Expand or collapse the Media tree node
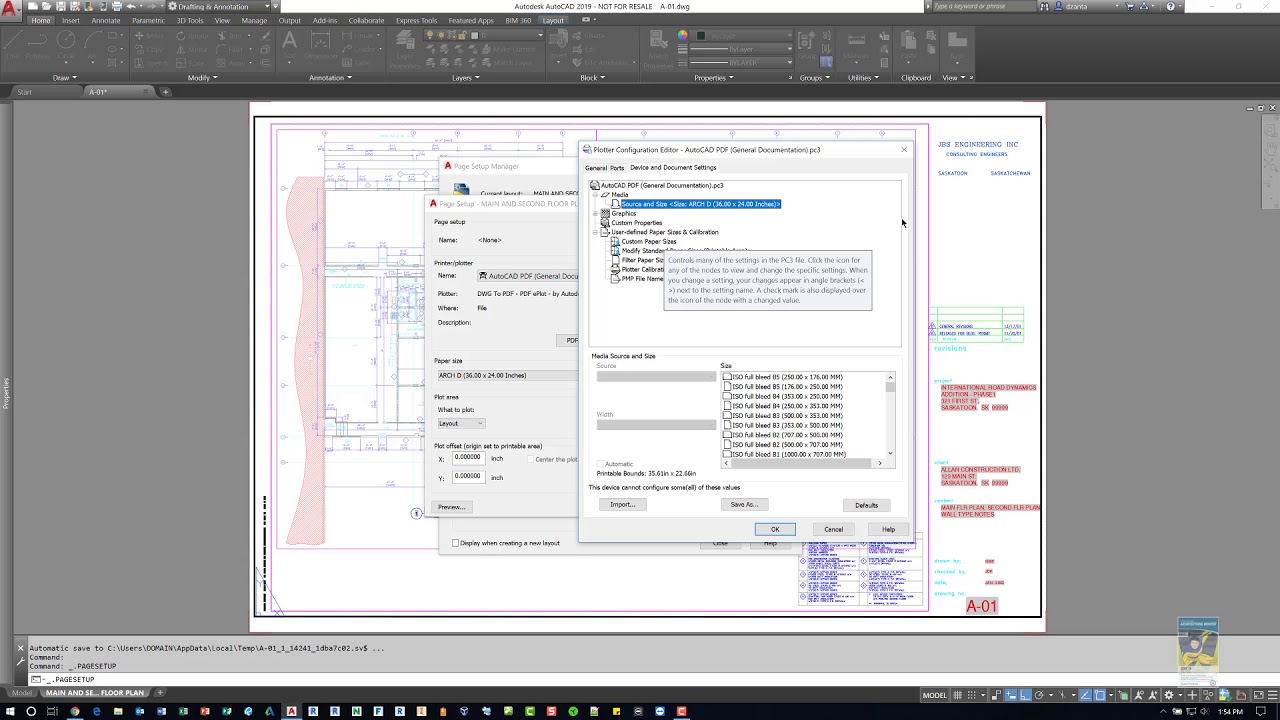 596,195
